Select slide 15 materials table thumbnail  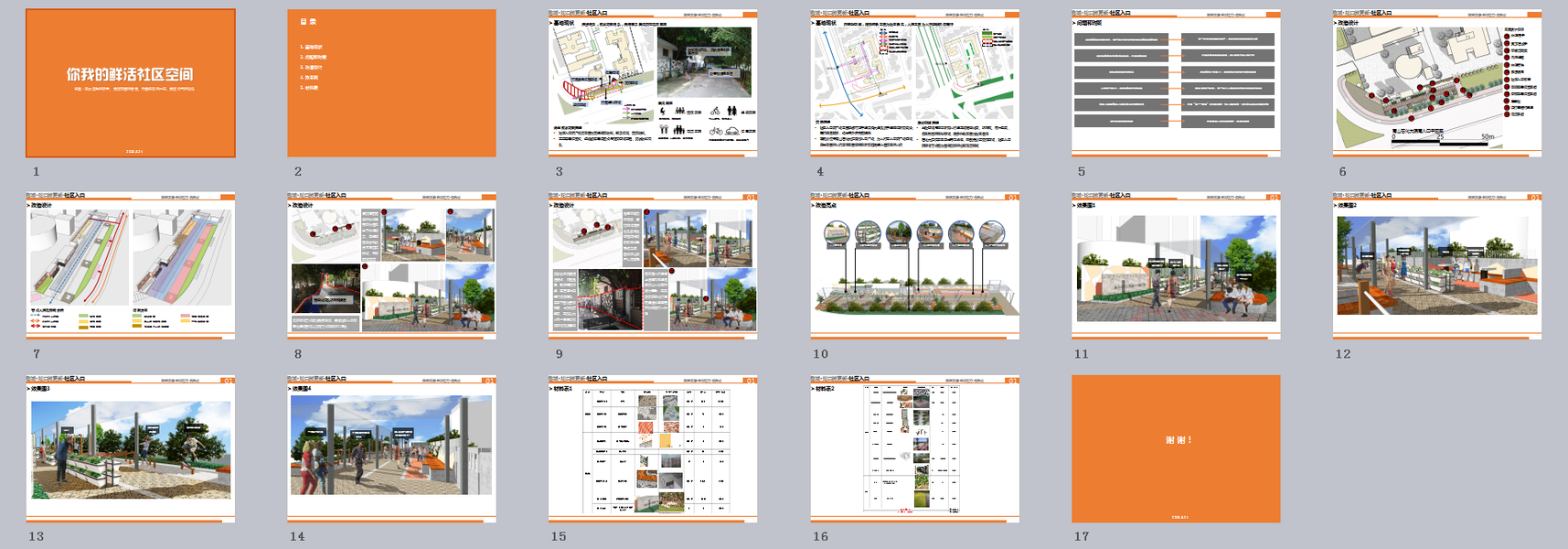653,448
